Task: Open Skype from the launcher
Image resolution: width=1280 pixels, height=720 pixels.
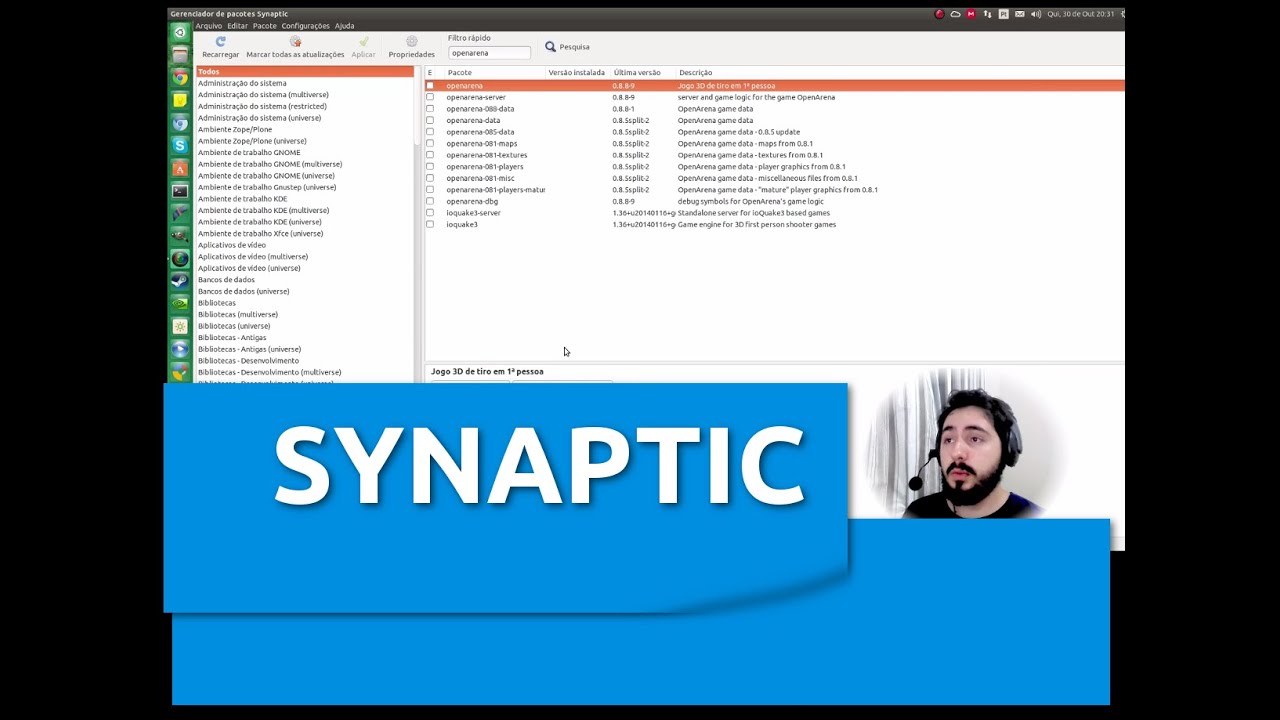Action: (180, 146)
